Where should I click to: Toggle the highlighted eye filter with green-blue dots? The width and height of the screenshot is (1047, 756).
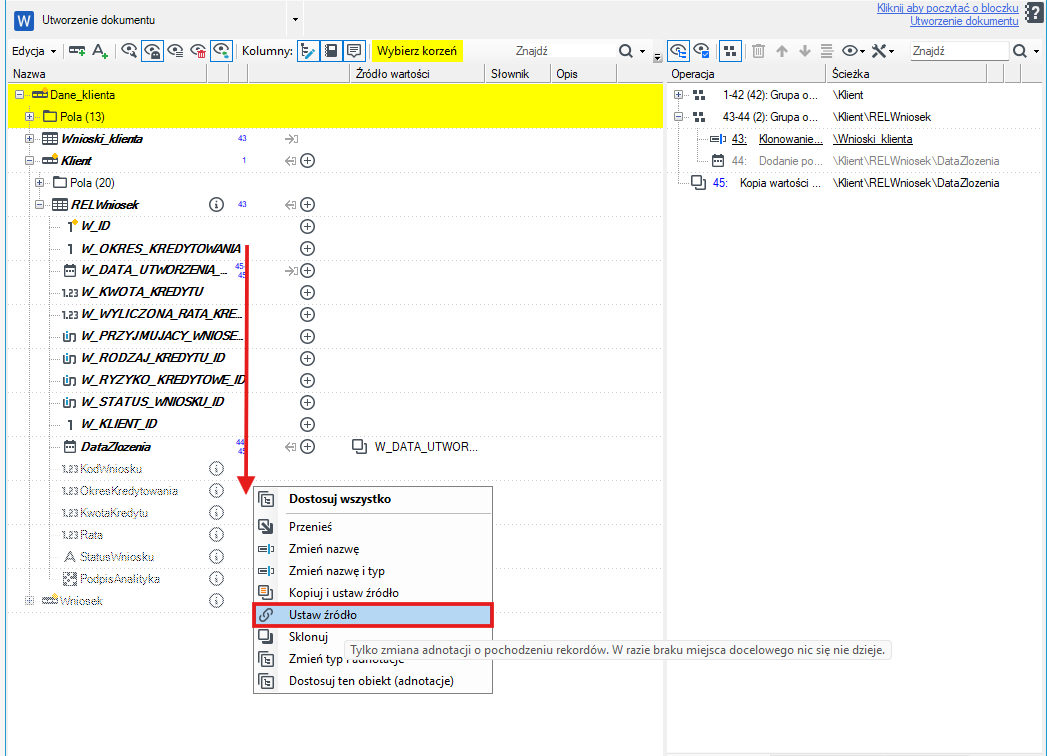tap(221, 51)
